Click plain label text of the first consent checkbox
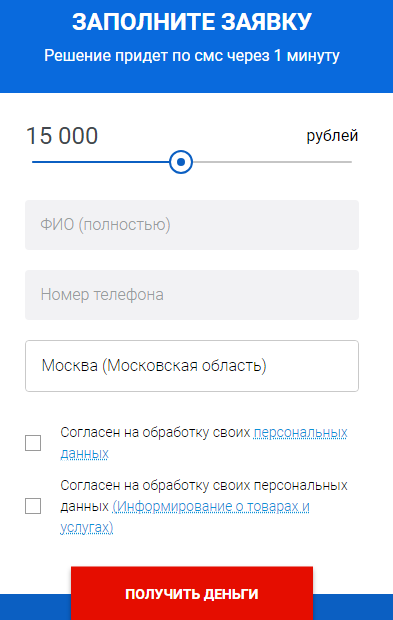Screen dimensions: 393x620 click(155, 433)
